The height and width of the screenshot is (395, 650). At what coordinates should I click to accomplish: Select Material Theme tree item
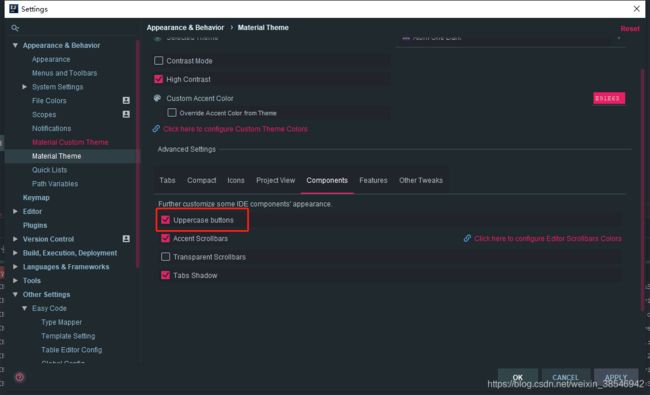(x=56, y=156)
